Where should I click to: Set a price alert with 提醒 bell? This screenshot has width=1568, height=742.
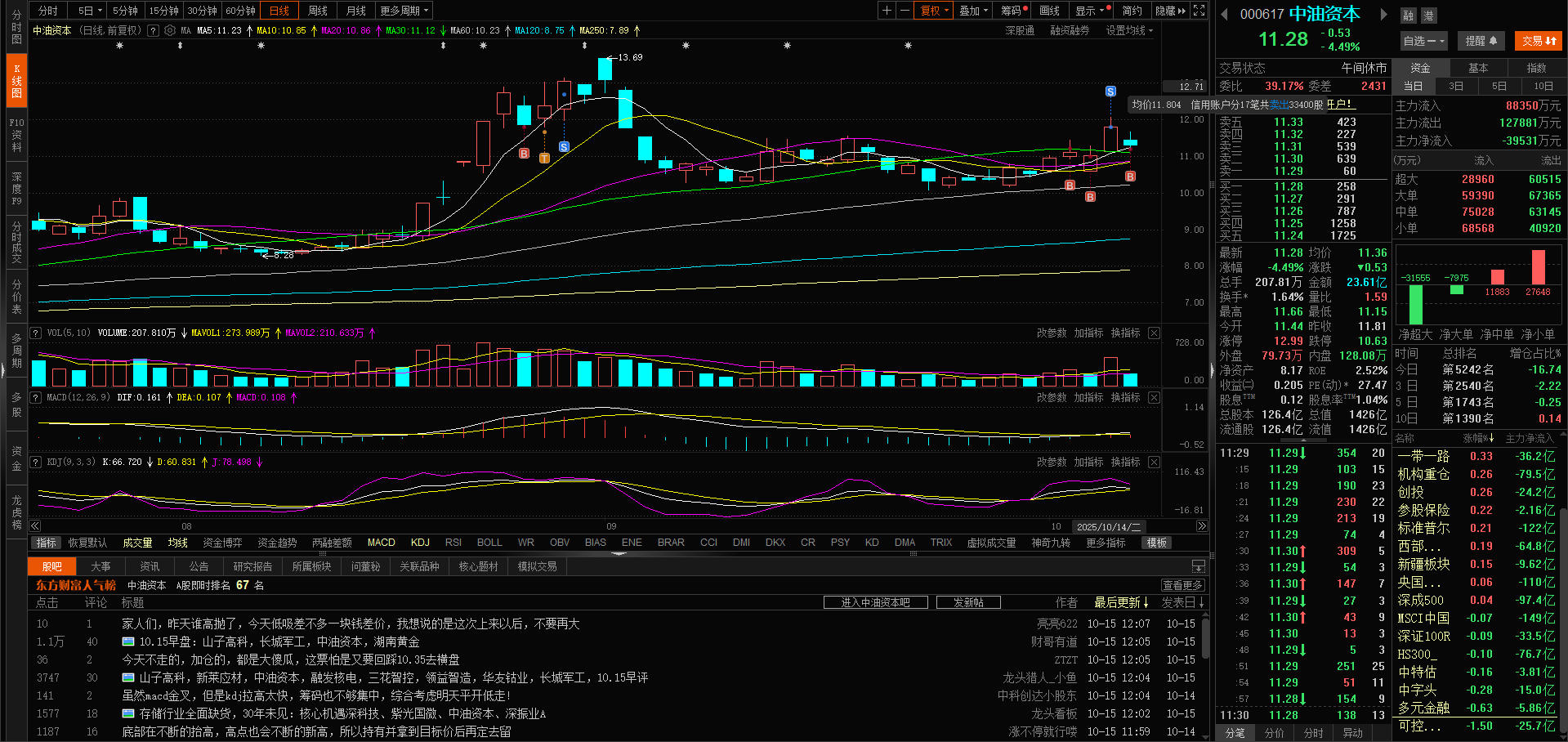pos(1481,41)
